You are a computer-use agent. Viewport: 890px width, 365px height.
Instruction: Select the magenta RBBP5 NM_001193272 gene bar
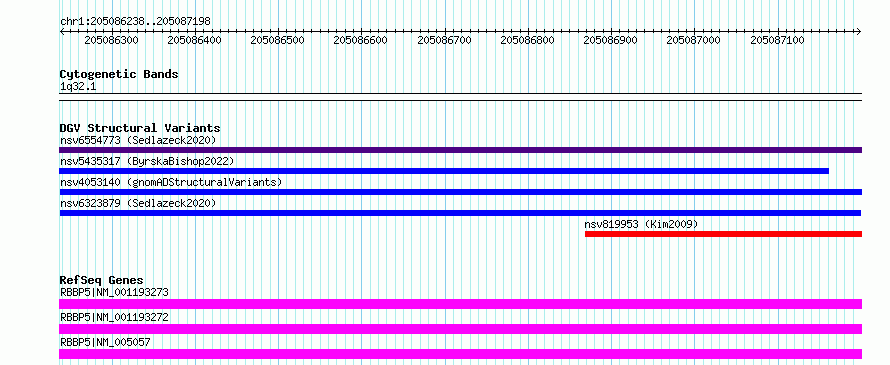click(x=460, y=329)
